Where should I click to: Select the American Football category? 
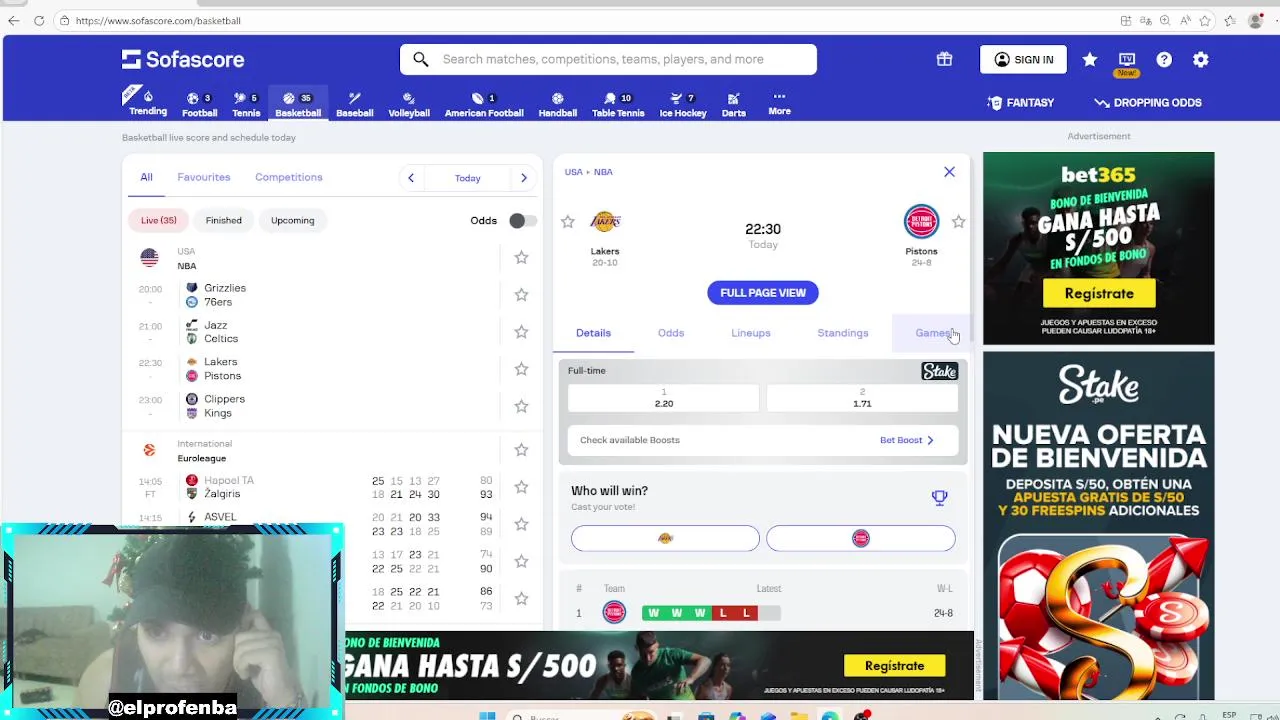[484, 104]
